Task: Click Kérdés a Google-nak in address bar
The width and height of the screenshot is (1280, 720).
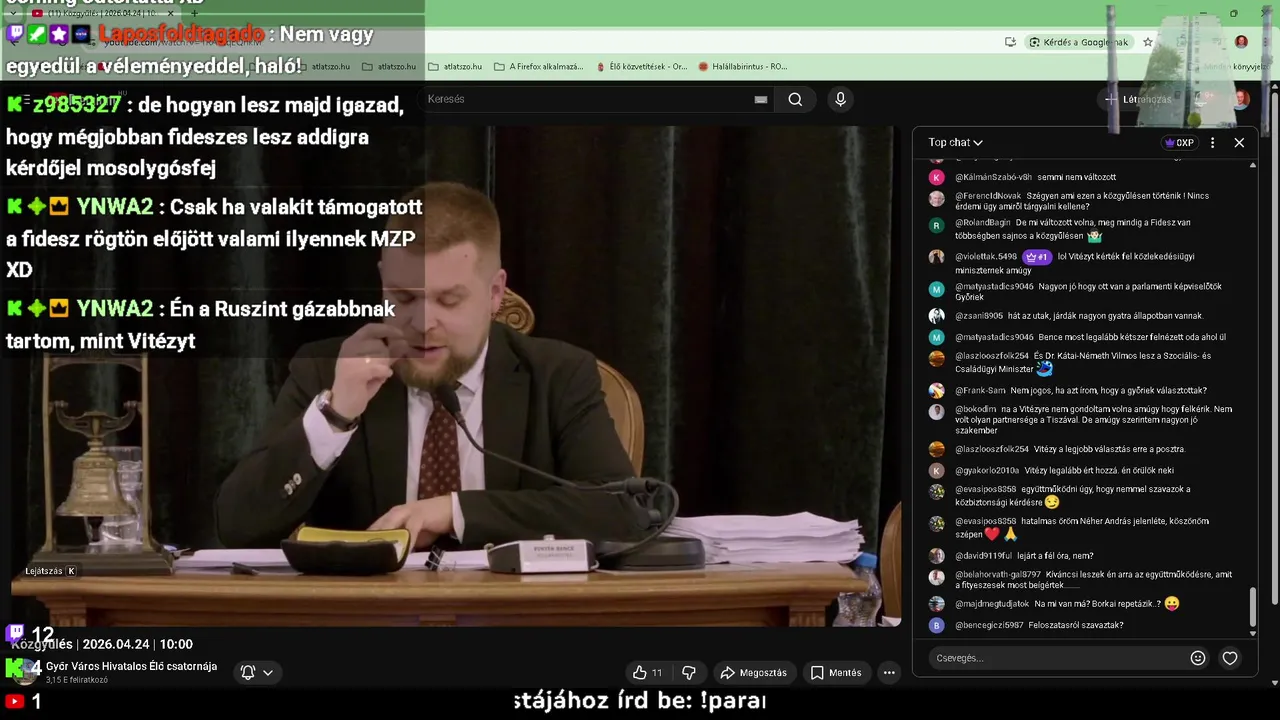Action: point(1078,42)
